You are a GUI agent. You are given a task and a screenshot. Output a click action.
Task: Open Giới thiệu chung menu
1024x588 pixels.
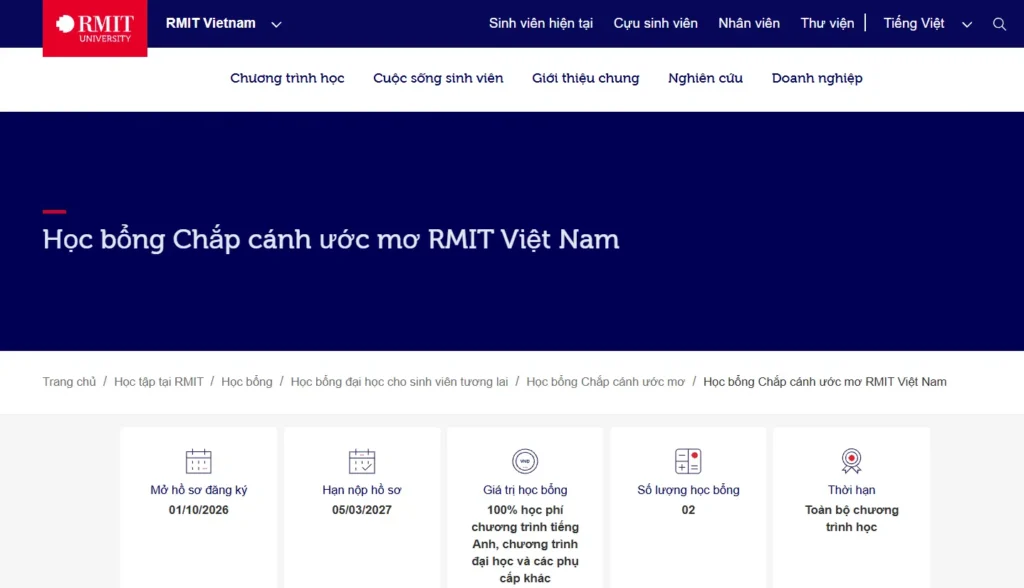point(585,78)
